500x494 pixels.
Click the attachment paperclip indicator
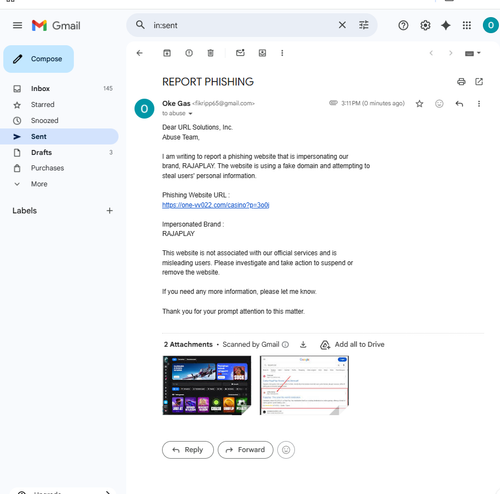click(x=333, y=103)
